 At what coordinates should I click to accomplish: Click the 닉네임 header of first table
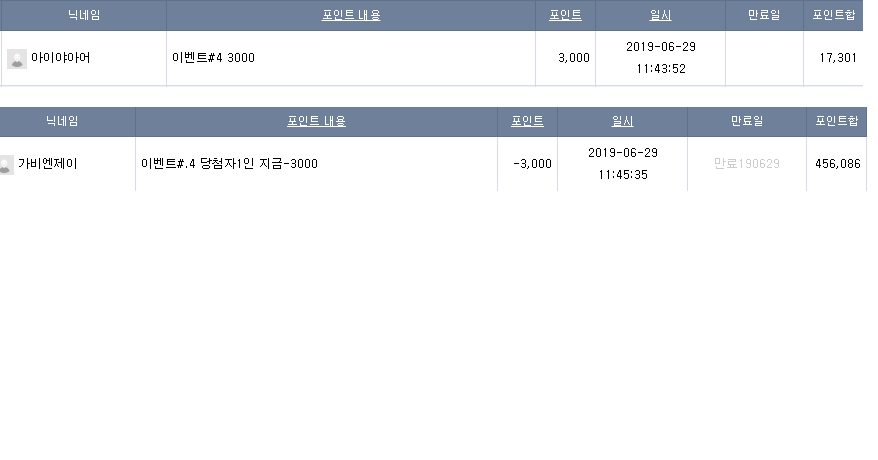84,15
